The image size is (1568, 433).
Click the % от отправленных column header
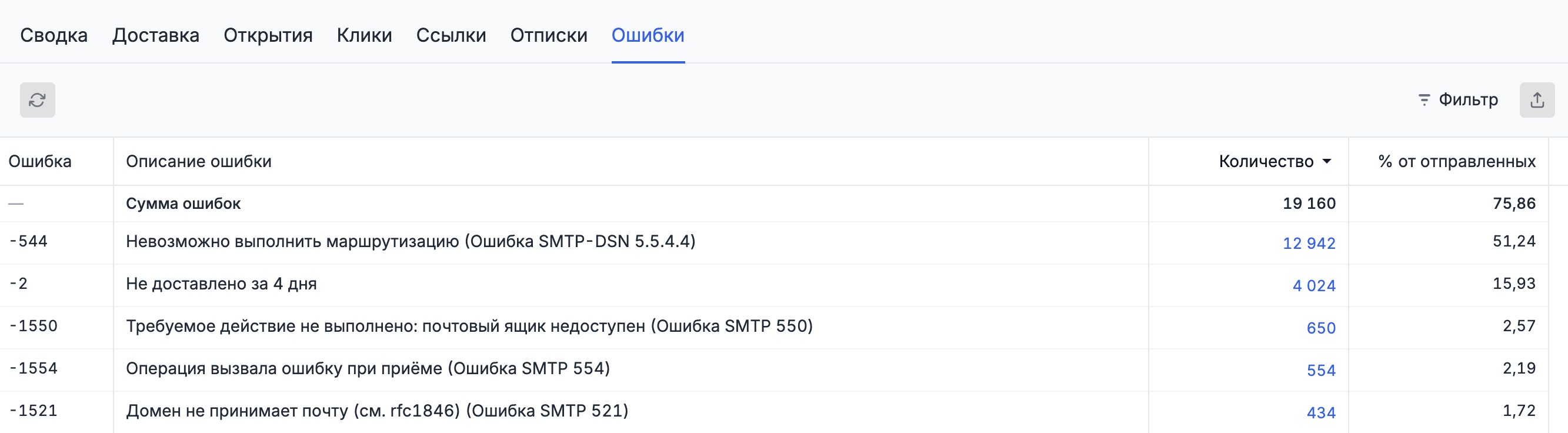[x=1456, y=162]
